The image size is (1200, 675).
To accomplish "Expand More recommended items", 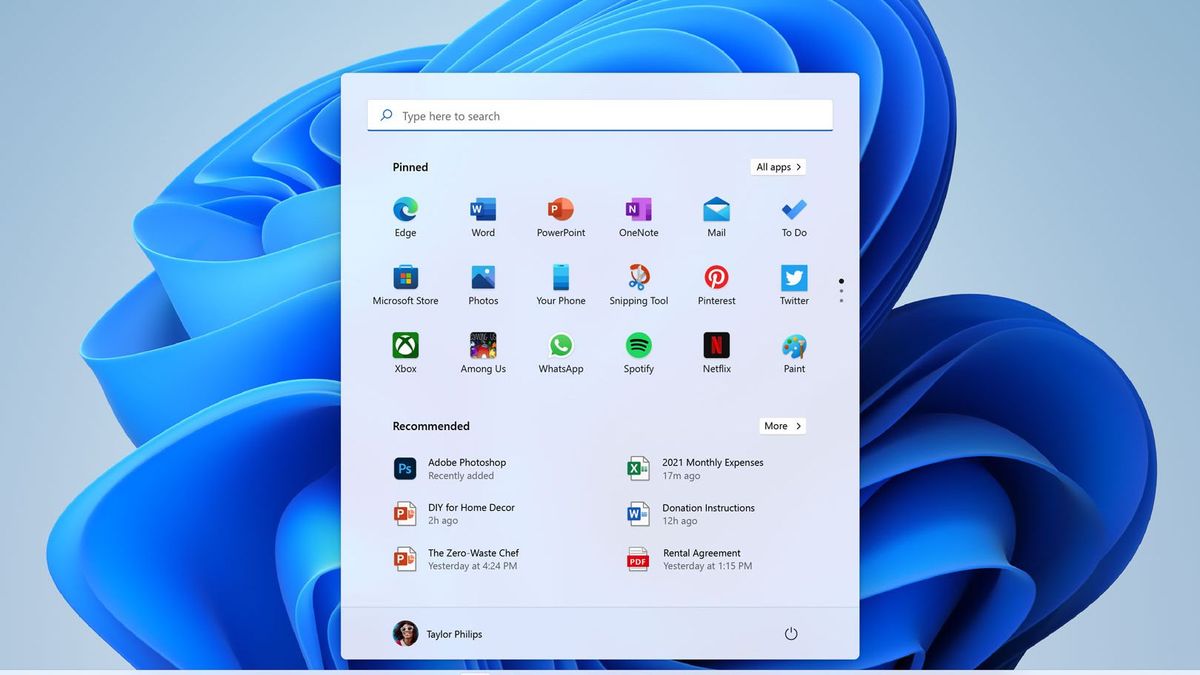I will click(782, 426).
